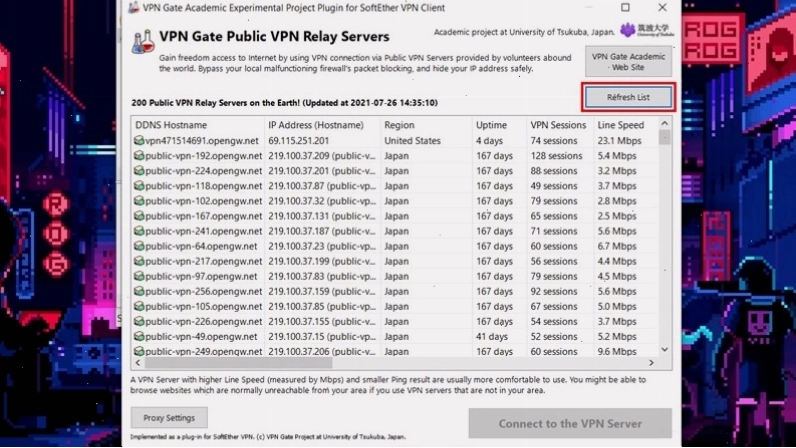Viewport: 796px width, 448px height.
Task: Click the 9.6 Mbps line speed cell
Action: [617, 351]
